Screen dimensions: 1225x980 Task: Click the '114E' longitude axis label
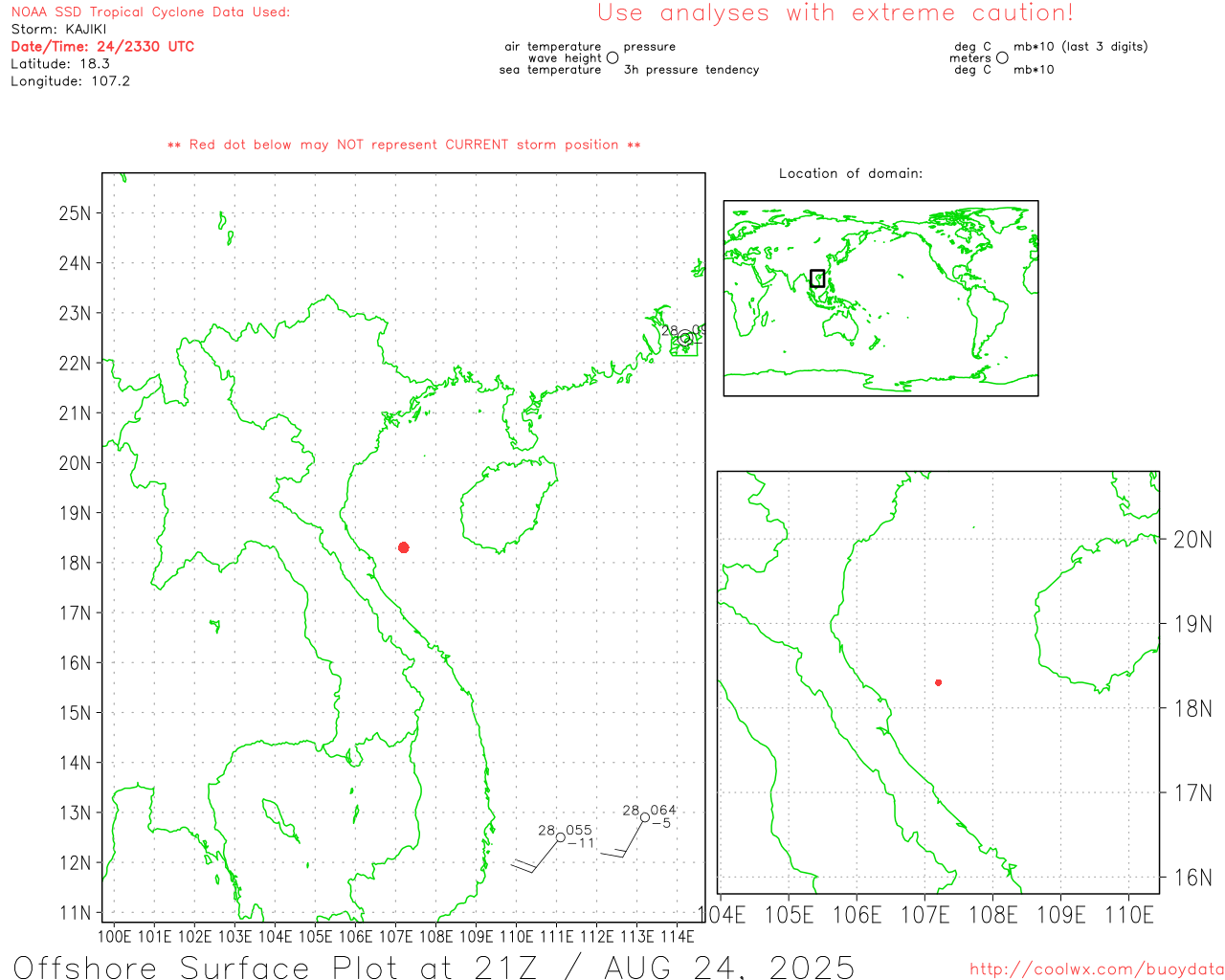678,936
